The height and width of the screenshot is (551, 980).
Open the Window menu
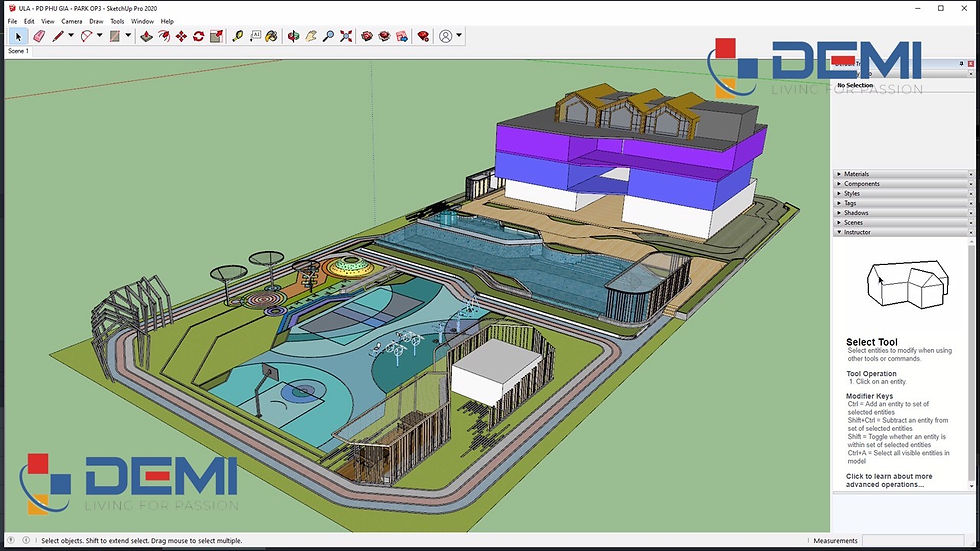[142, 21]
